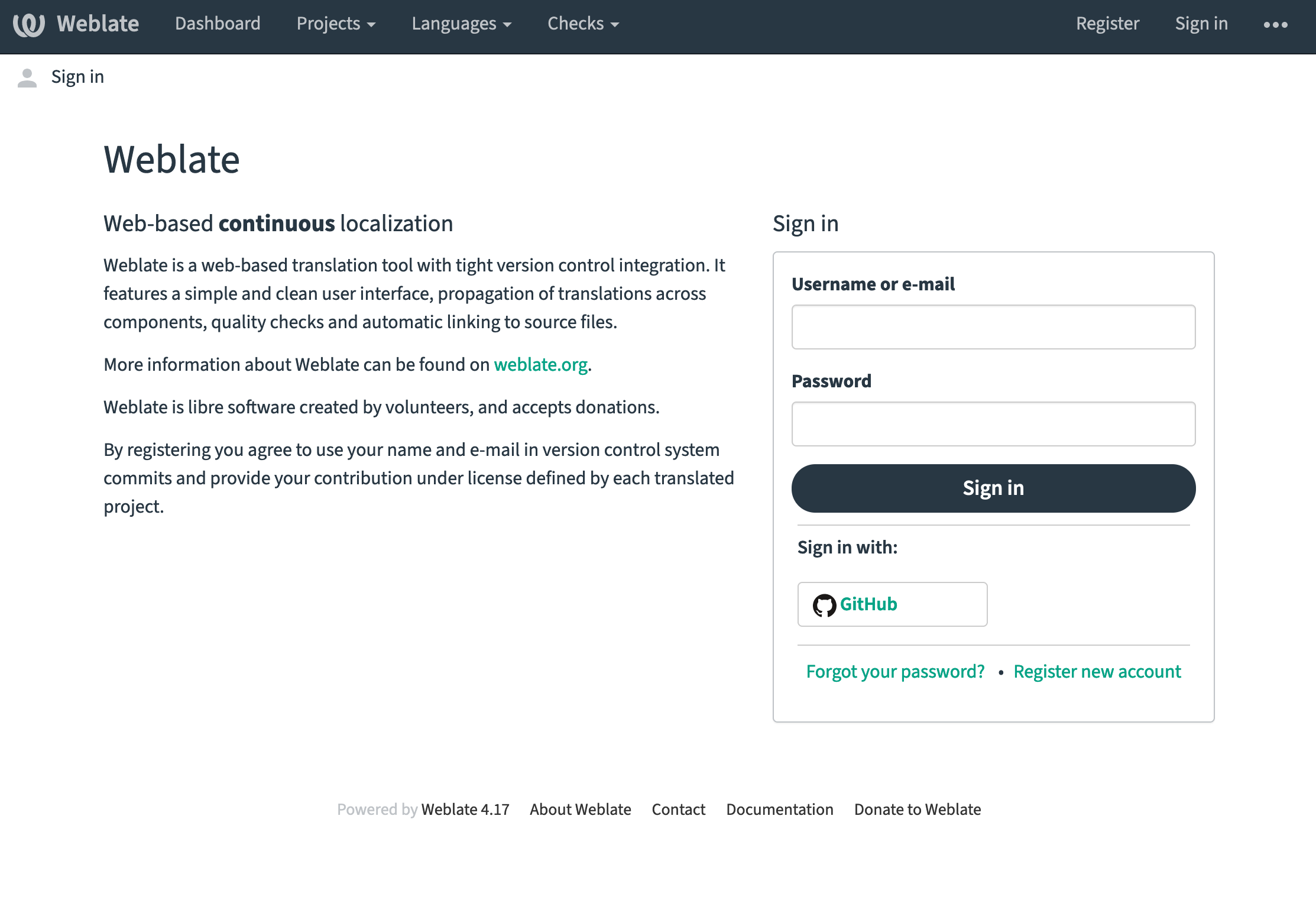The height and width of the screenshot is (900, 1316).
Task: Open the Documentation footer link
Action: pos(780,810)
